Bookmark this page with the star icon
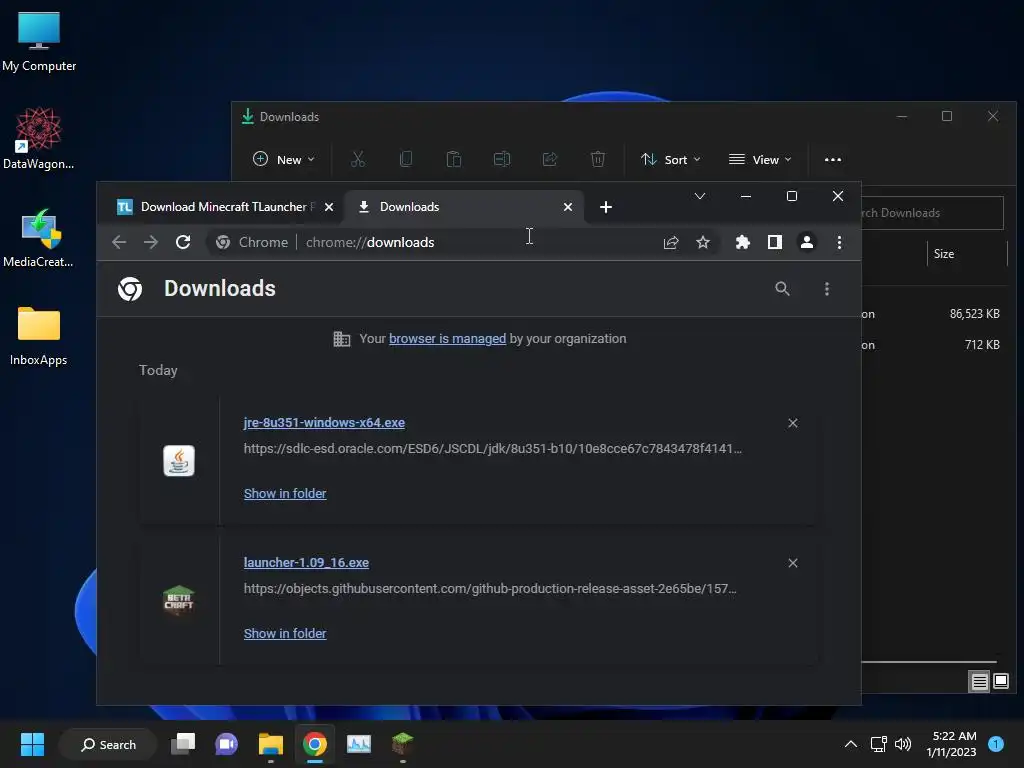1024x768 pixels. [x=703, y=242]
